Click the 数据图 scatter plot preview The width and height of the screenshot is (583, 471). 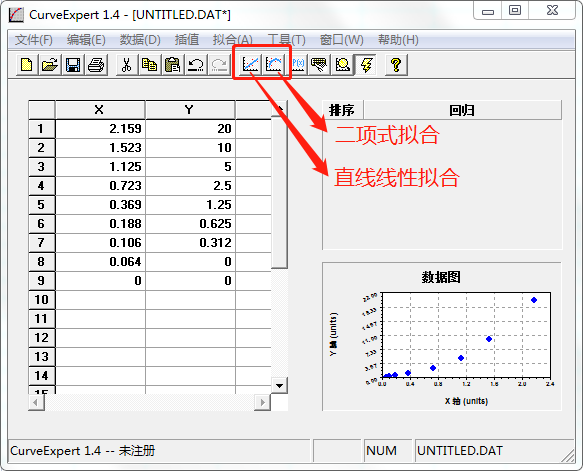pyautogui.click(x=442, y=337)
